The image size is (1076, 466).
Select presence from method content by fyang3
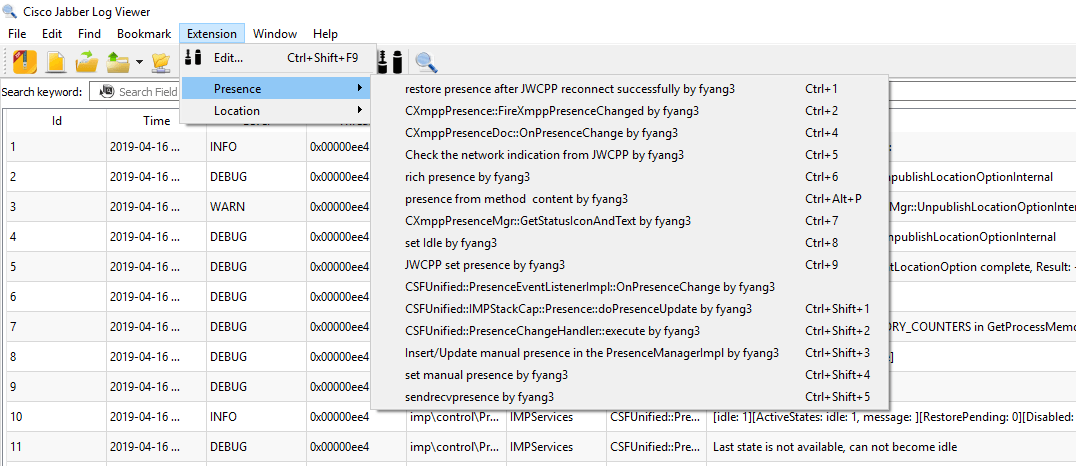629,198
